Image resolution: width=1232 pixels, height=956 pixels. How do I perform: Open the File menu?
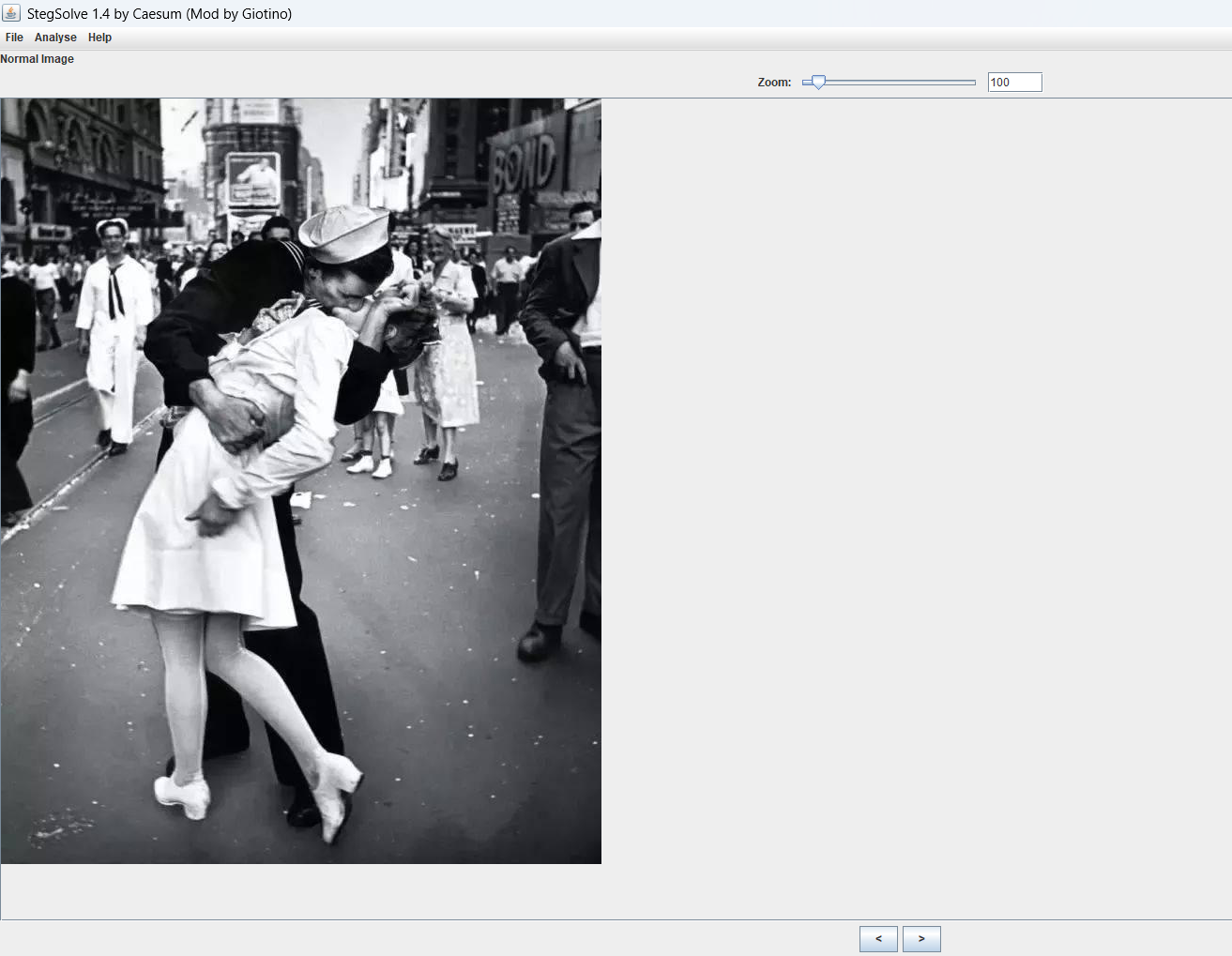[x=14, y=38]
